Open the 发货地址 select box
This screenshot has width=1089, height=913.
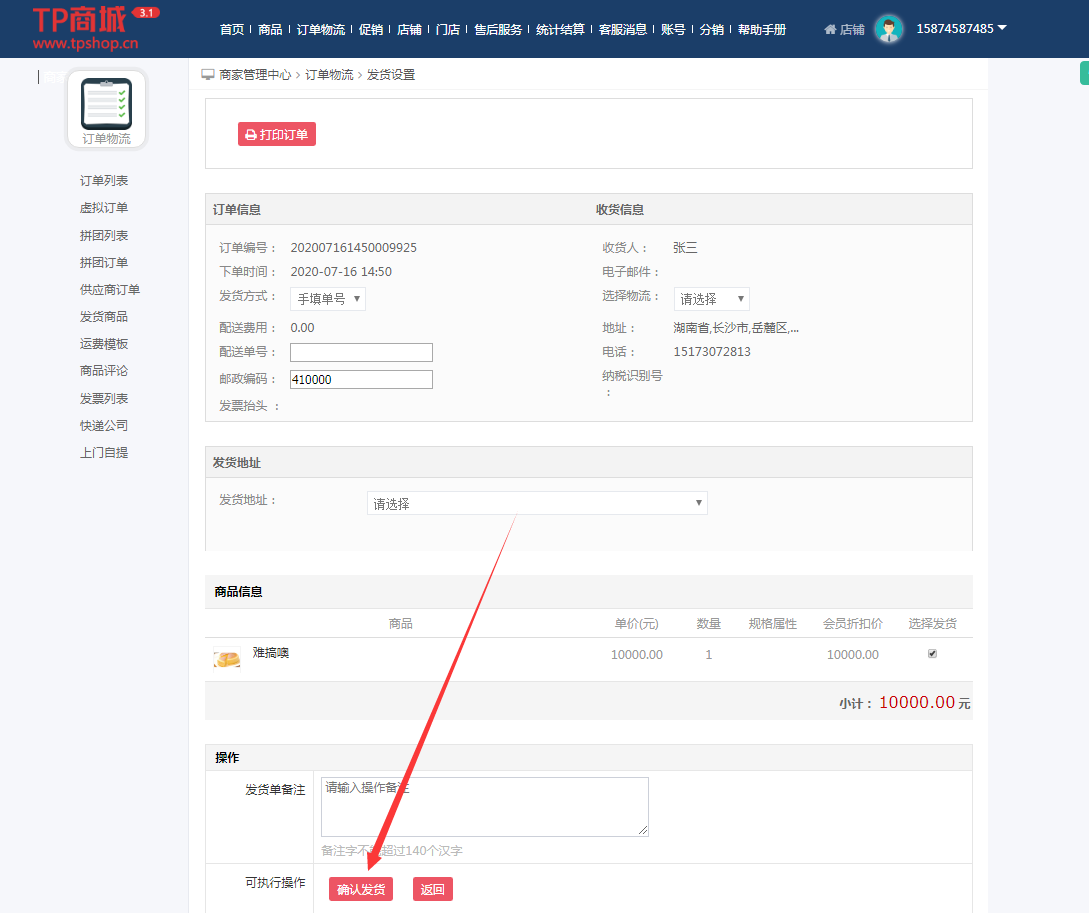(x=537, y=504)
